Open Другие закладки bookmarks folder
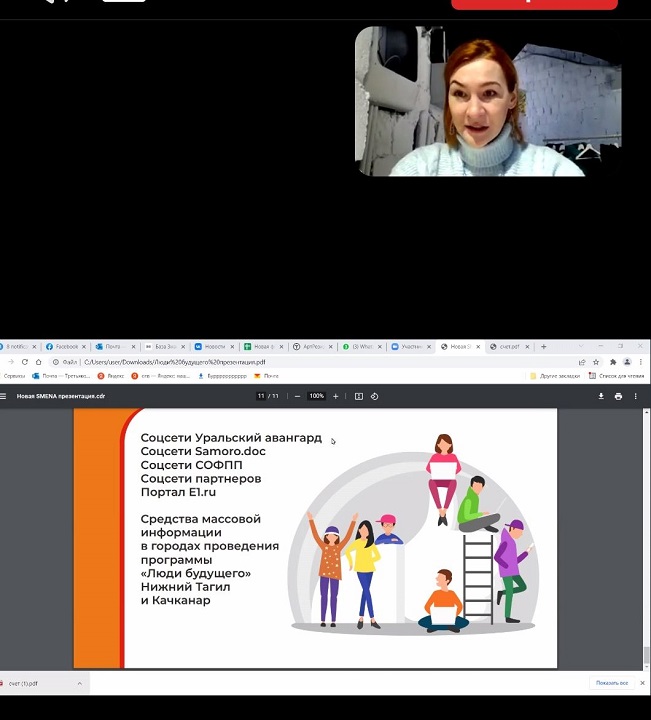This screenshot has width=651, height=720. [552, 376]
